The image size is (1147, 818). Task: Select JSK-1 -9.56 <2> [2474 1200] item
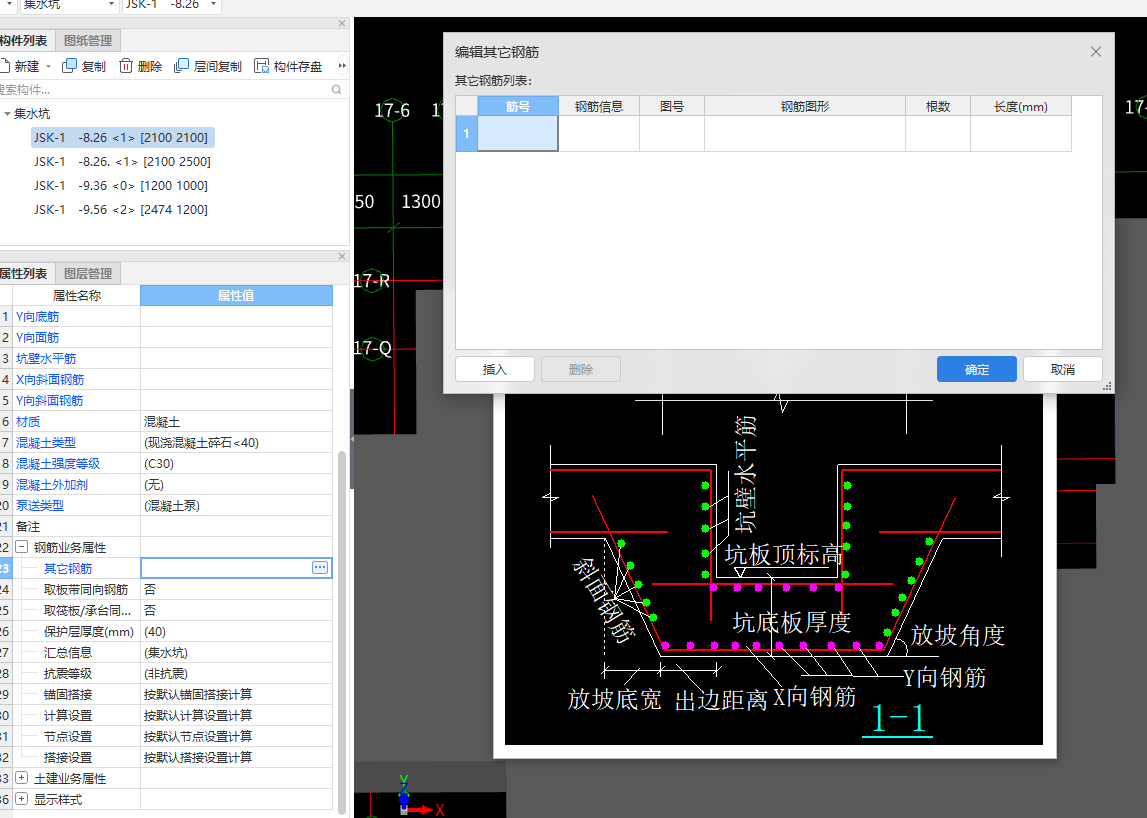tap(121, 210)
